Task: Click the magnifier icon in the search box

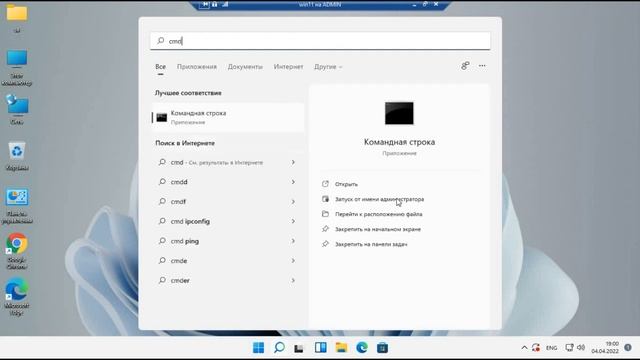Action: click(161, 41)
